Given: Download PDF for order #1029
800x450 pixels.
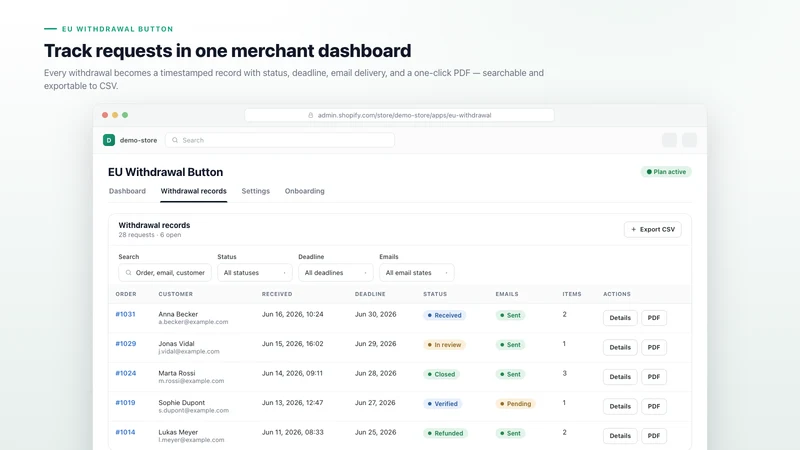Looking at the screenshot, I should [654, 347].
